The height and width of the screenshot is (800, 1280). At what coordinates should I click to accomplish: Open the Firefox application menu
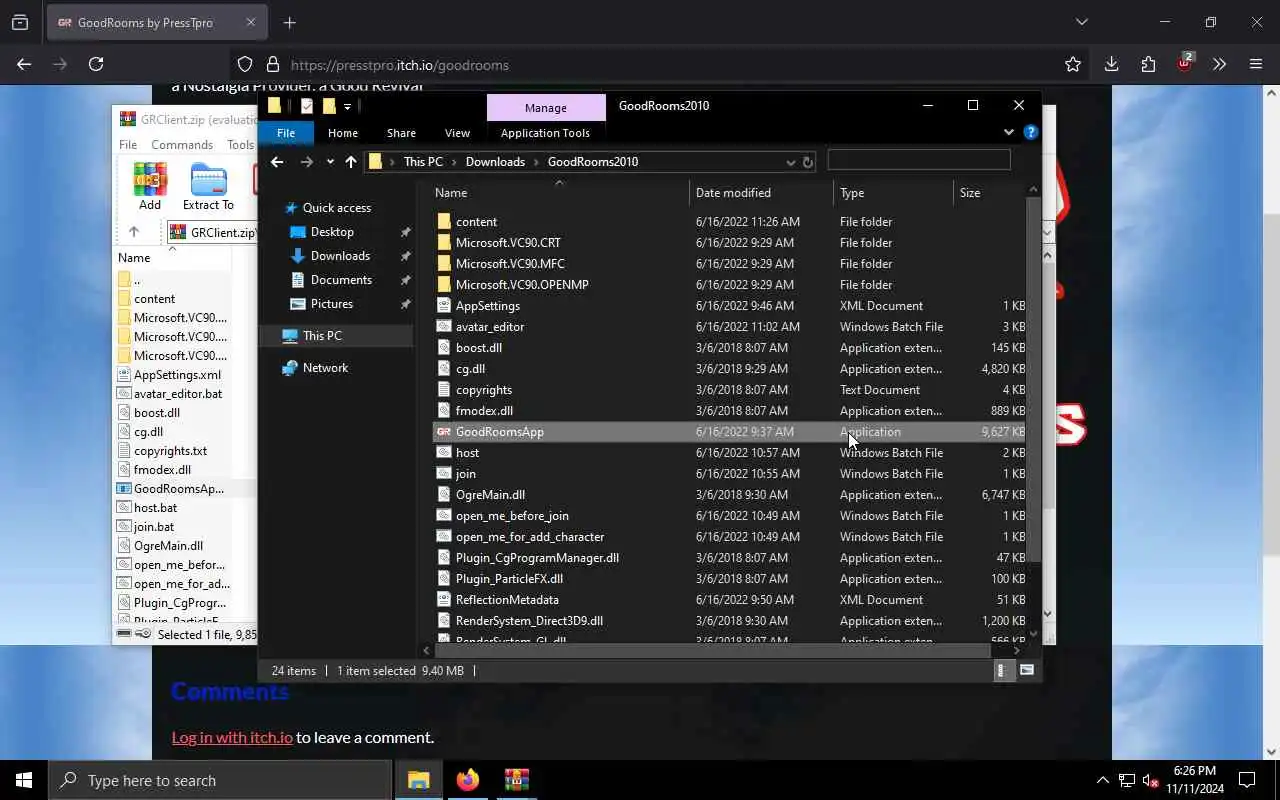pyautogui.click(x=1256, y=64)
